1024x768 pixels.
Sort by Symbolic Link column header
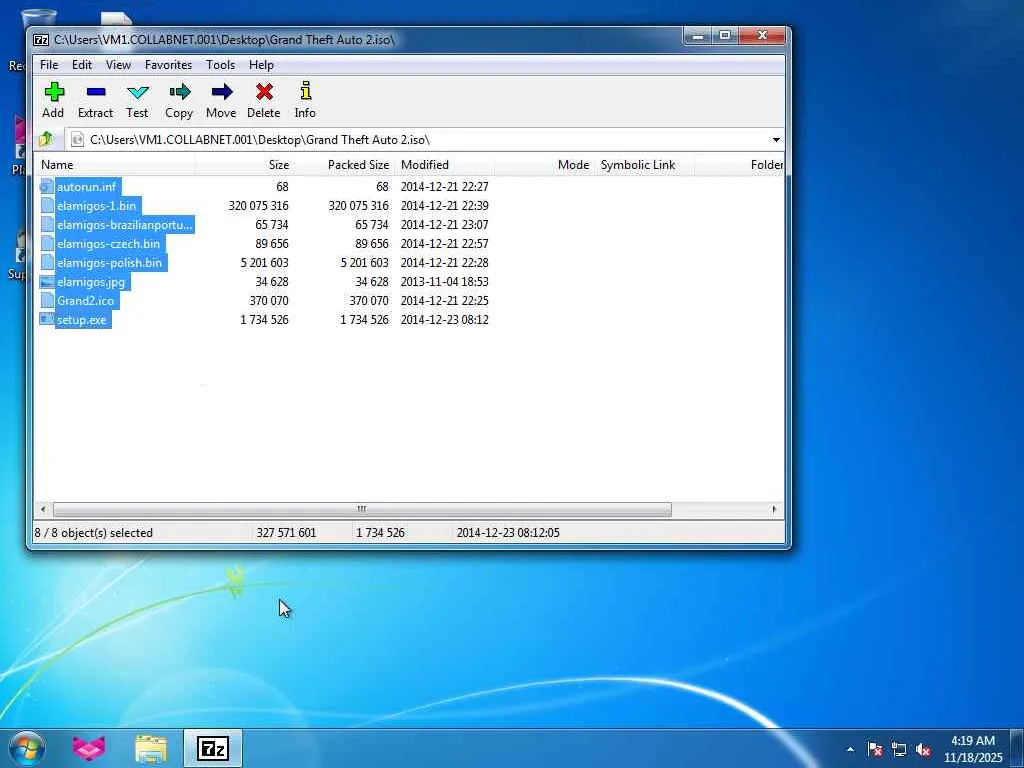coord(645,165)
